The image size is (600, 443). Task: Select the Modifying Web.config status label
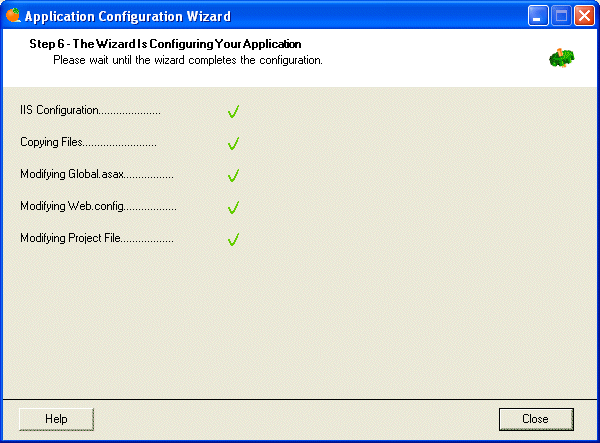(98, 207)
